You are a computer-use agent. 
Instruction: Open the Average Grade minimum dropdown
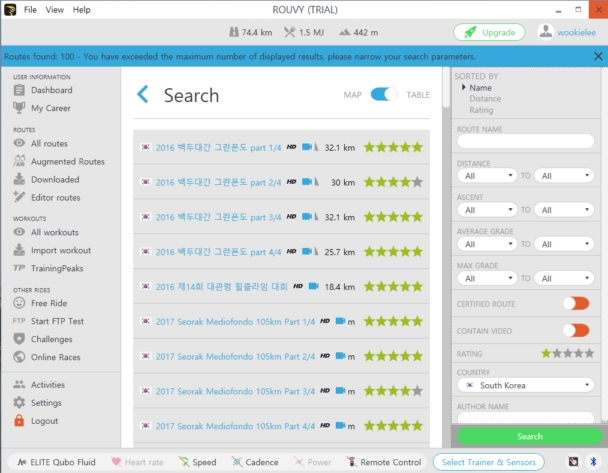click(487, 244)
